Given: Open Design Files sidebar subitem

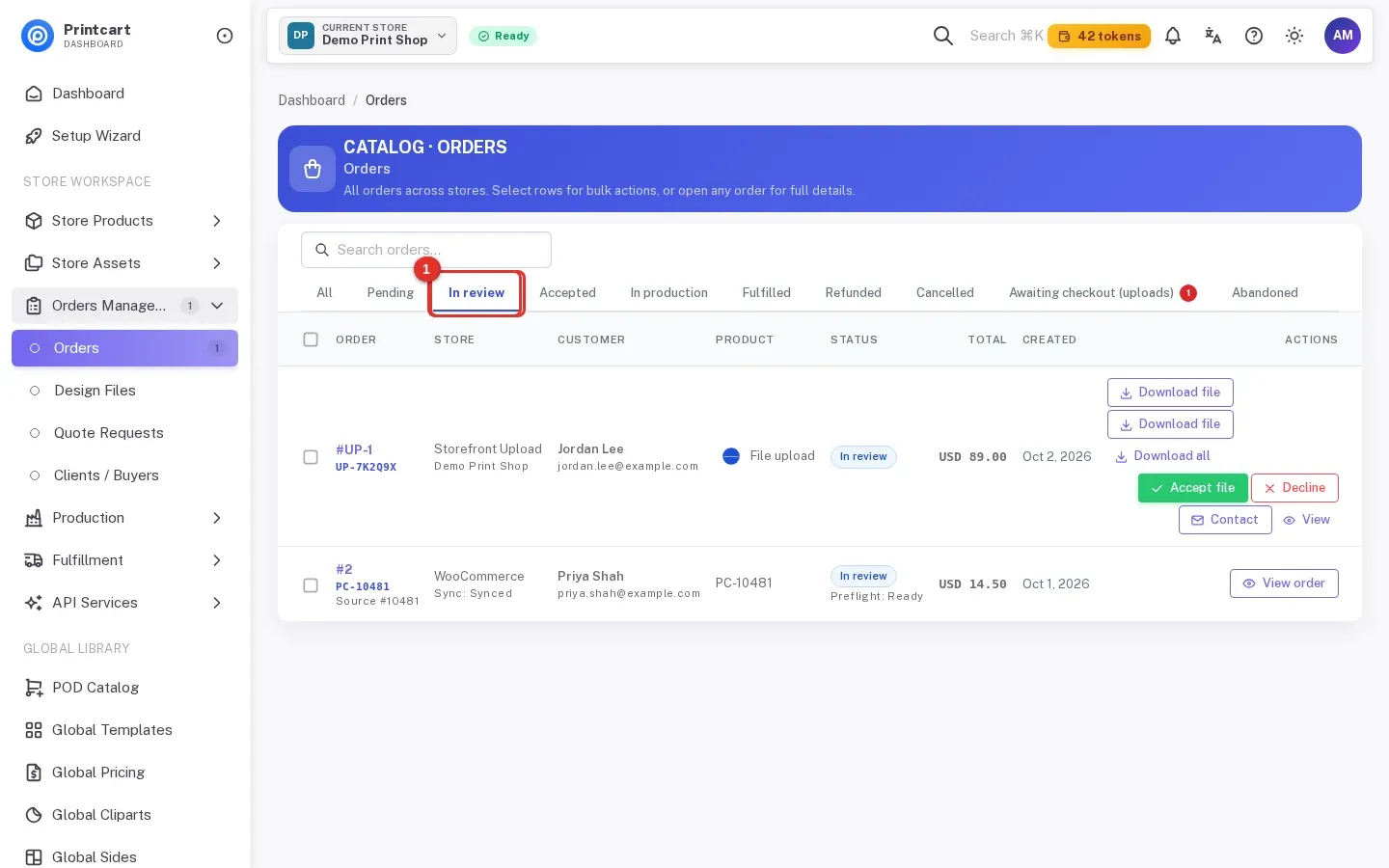Looking at the screenshot, I should [x=124, y=391].
